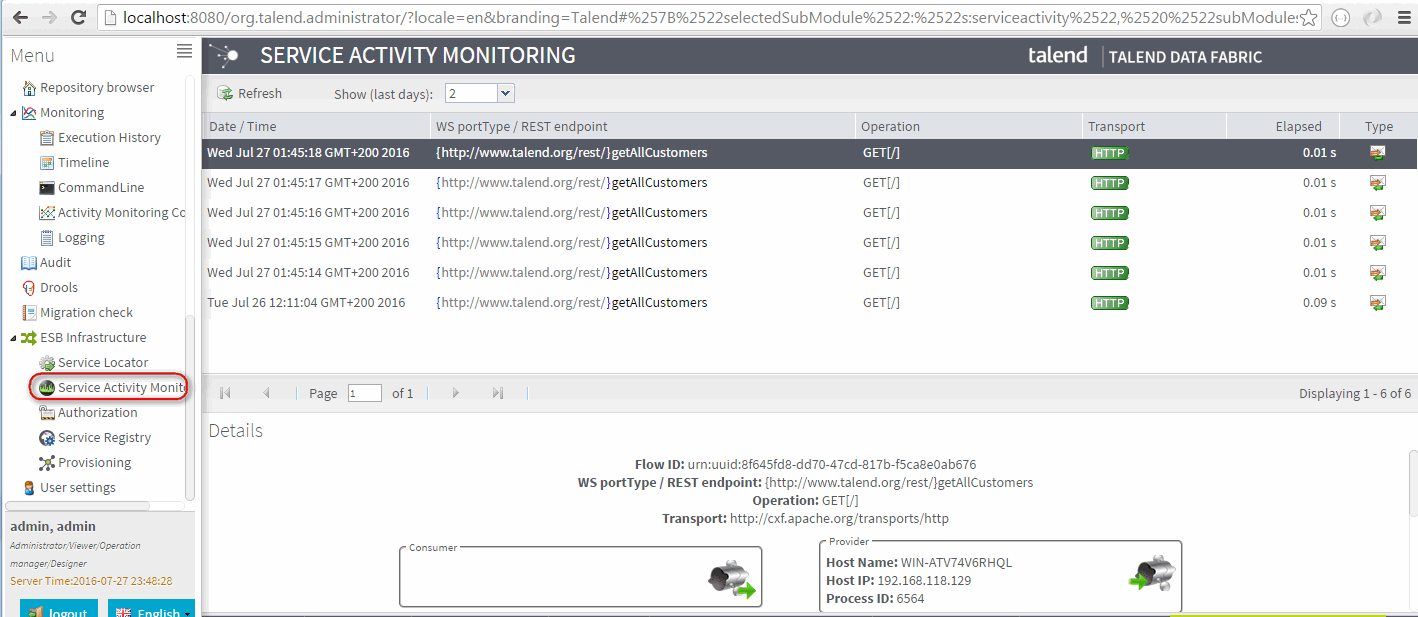
Task: Click the Refresh icon in the toolbar
Action: (x=225, y=93)
